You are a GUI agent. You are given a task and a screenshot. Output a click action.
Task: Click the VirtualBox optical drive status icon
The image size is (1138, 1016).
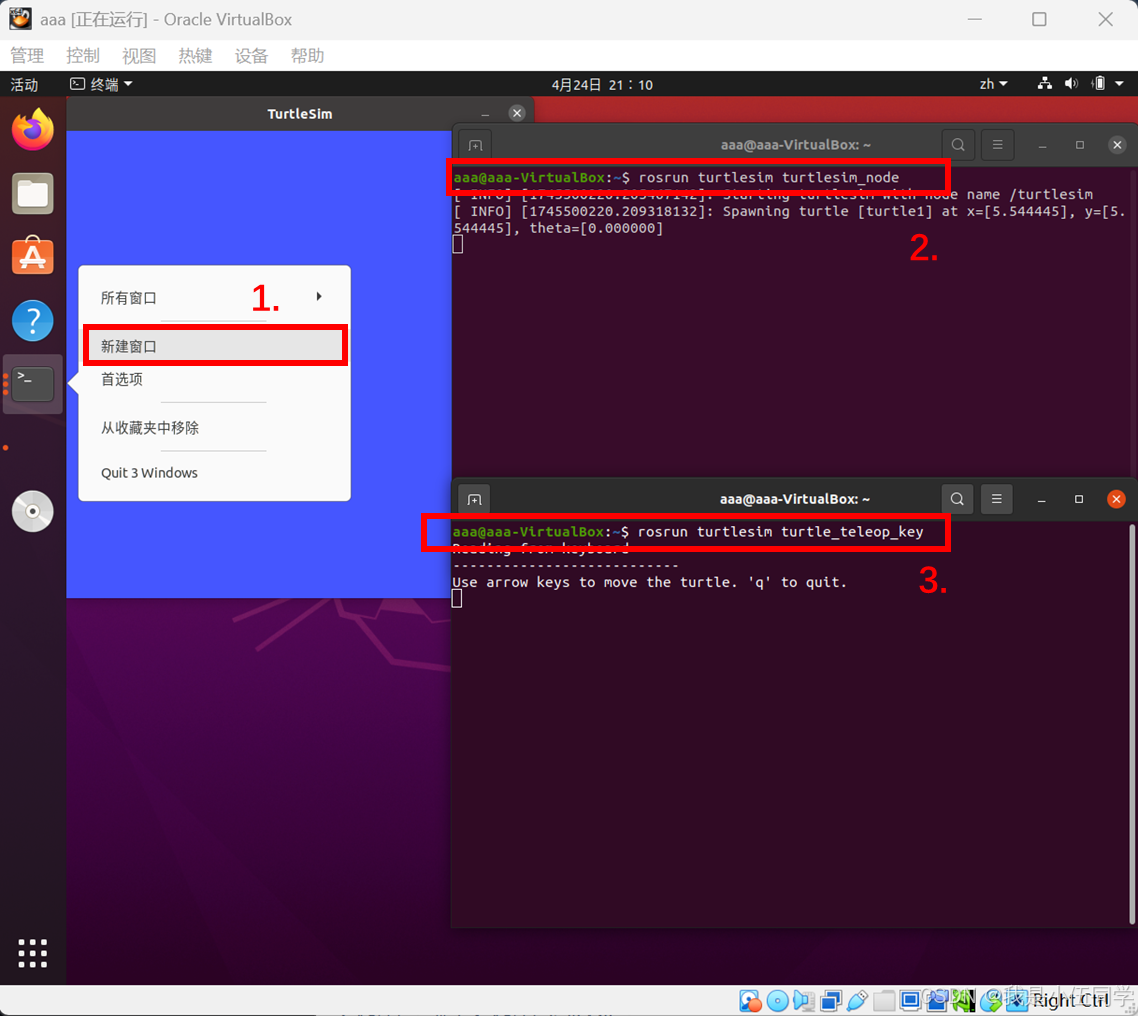tap(777, 1001)
